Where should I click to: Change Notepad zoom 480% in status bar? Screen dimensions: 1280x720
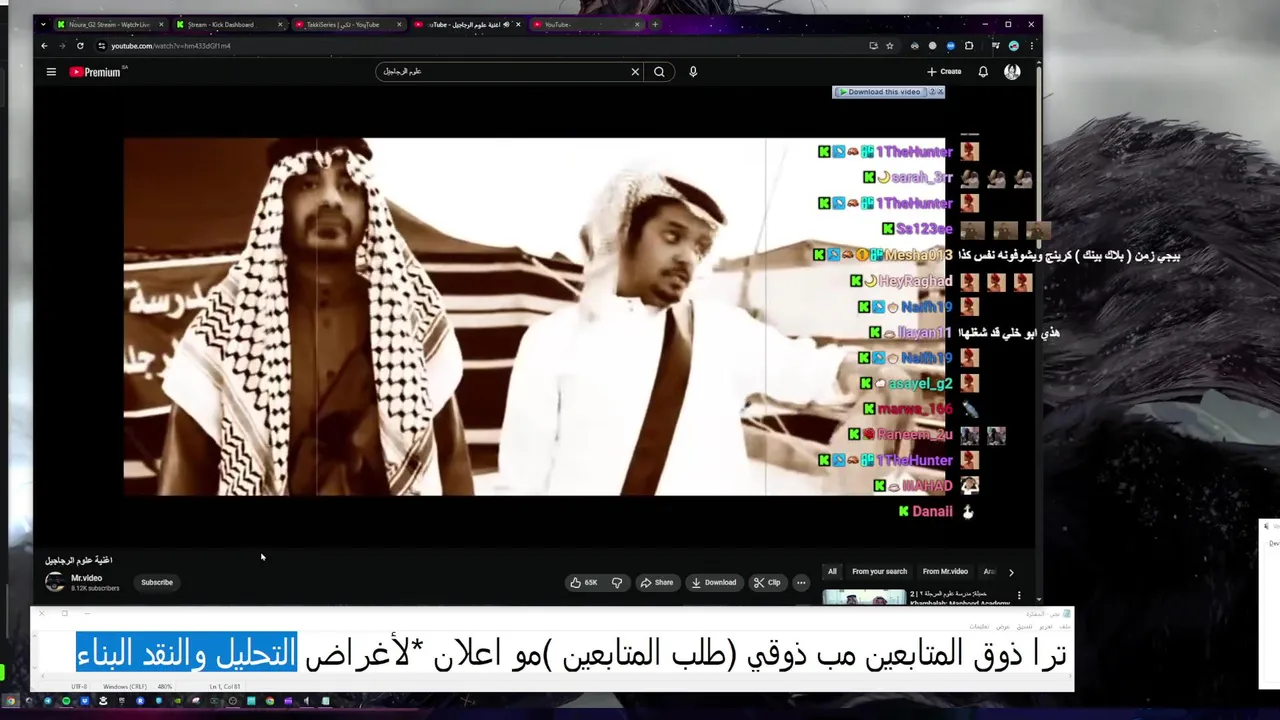(165, 687)
